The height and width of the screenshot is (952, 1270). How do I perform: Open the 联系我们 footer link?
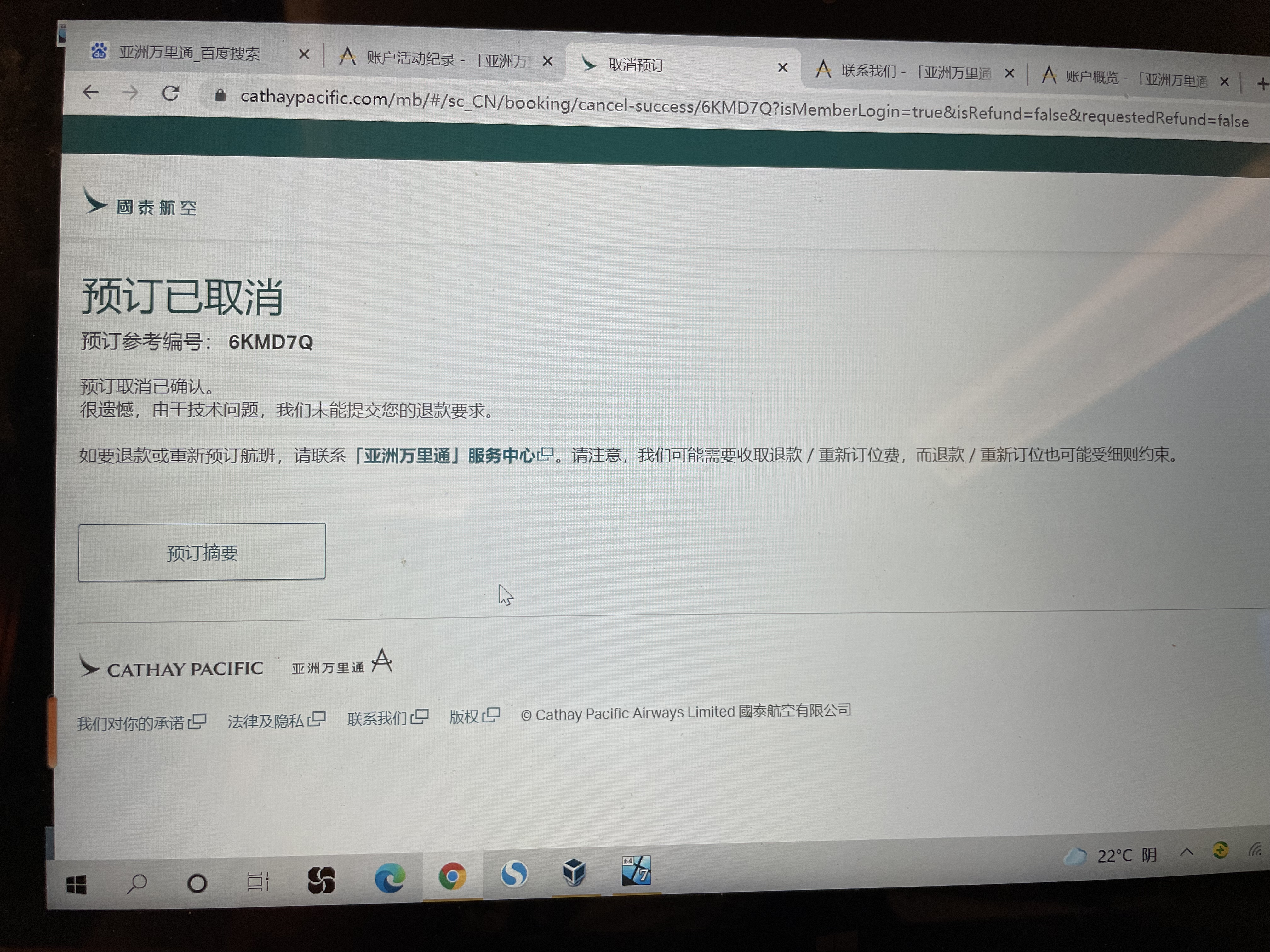[387, 718]
